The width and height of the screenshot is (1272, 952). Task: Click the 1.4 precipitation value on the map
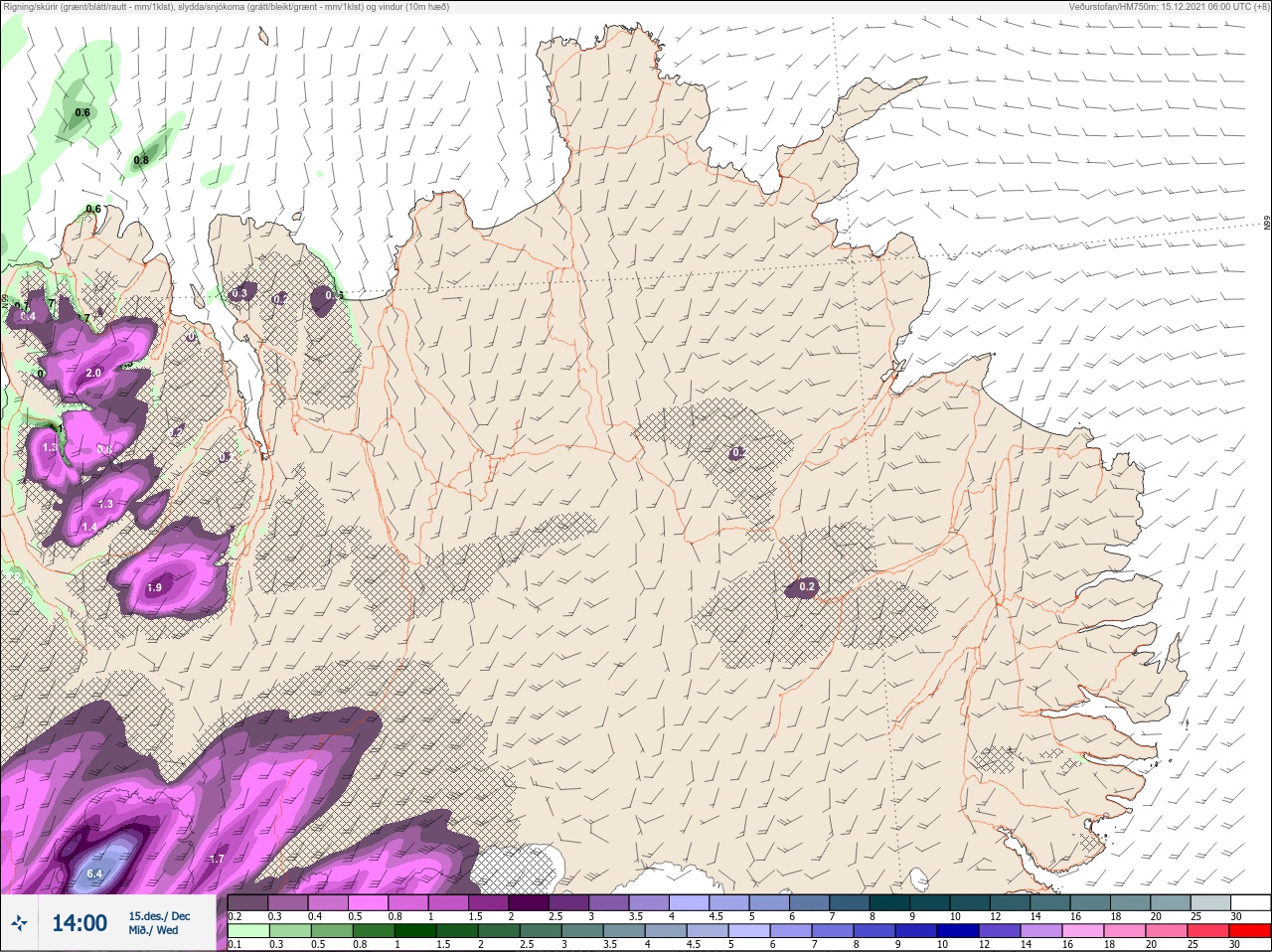click(x=89, y=527)
